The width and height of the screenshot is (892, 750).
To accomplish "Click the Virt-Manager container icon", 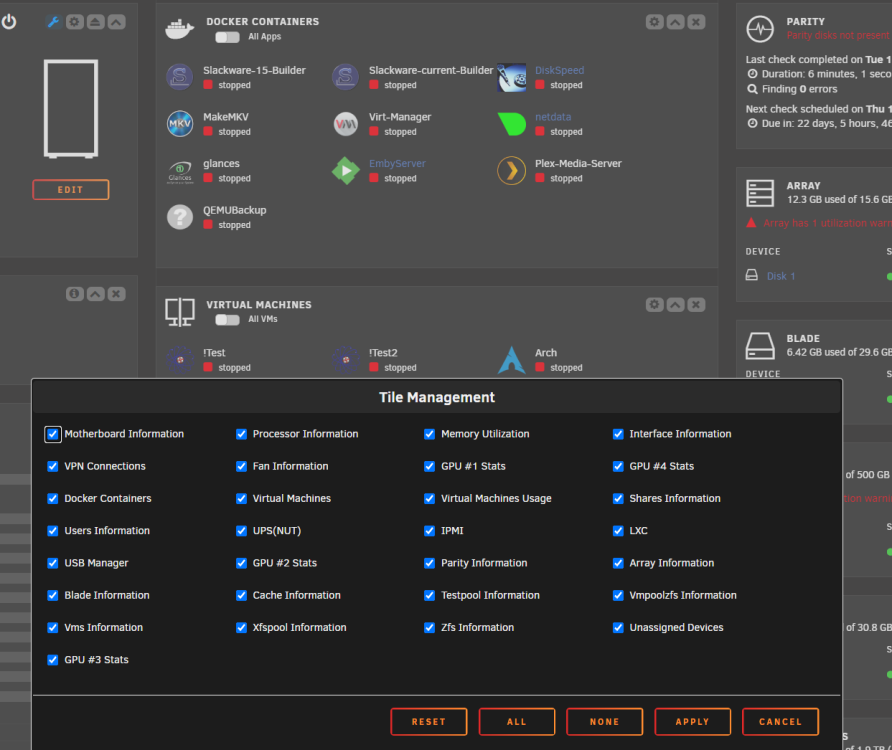I will pyautogui.click(x=345, y=123).
